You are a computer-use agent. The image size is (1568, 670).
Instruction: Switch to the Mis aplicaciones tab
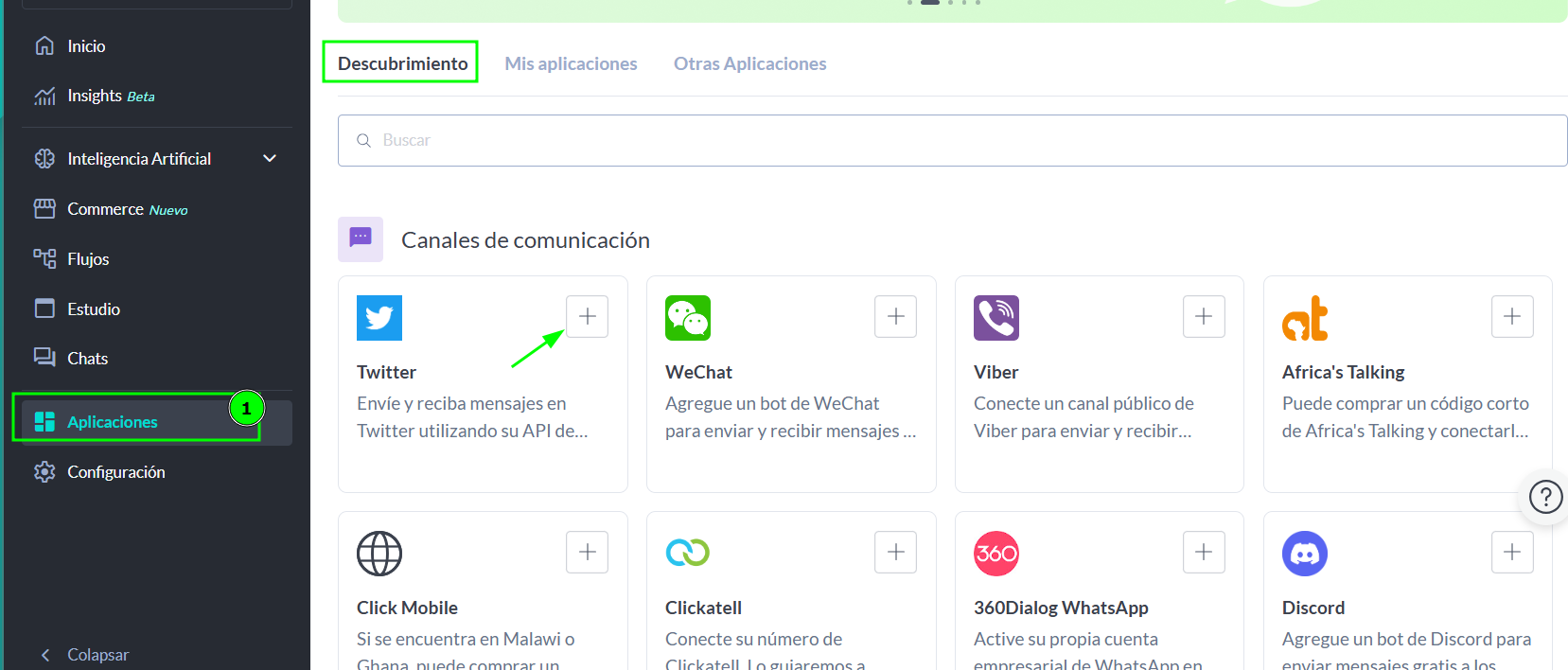[571, 63]
